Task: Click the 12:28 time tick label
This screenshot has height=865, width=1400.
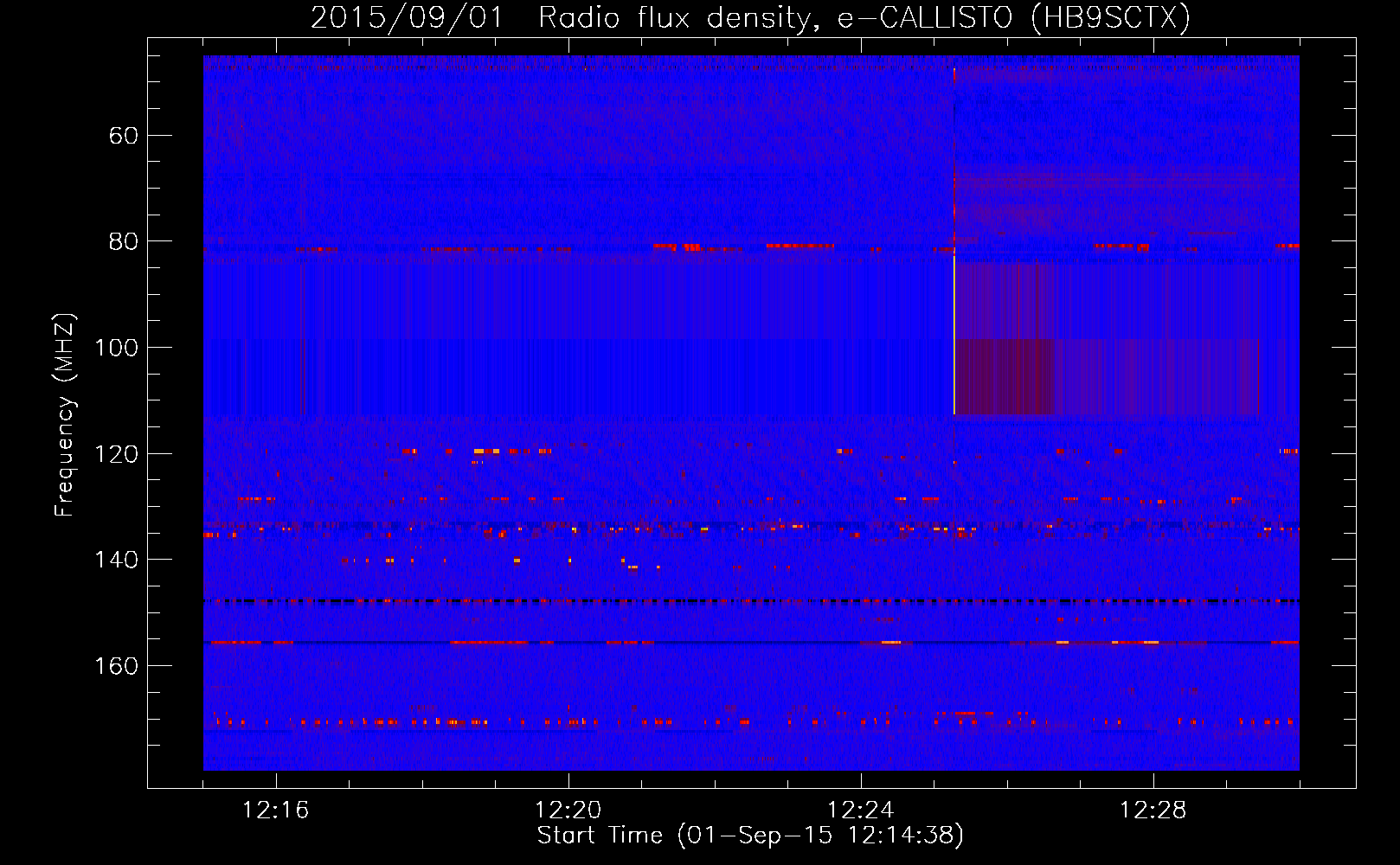Action: (x=1153, y=811)
